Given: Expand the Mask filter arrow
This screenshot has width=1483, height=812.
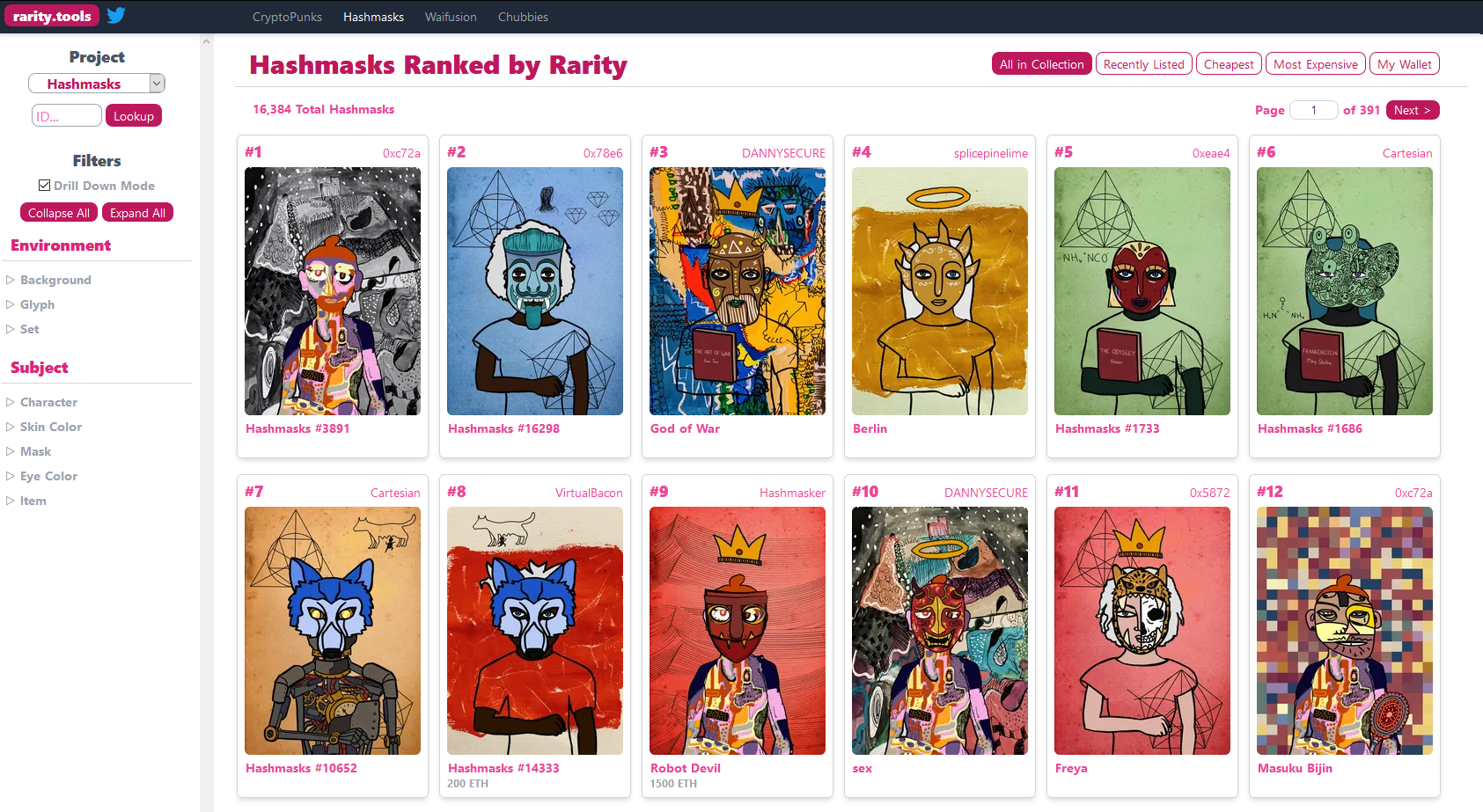Looking at the screenshot, I should pos(11,451).
